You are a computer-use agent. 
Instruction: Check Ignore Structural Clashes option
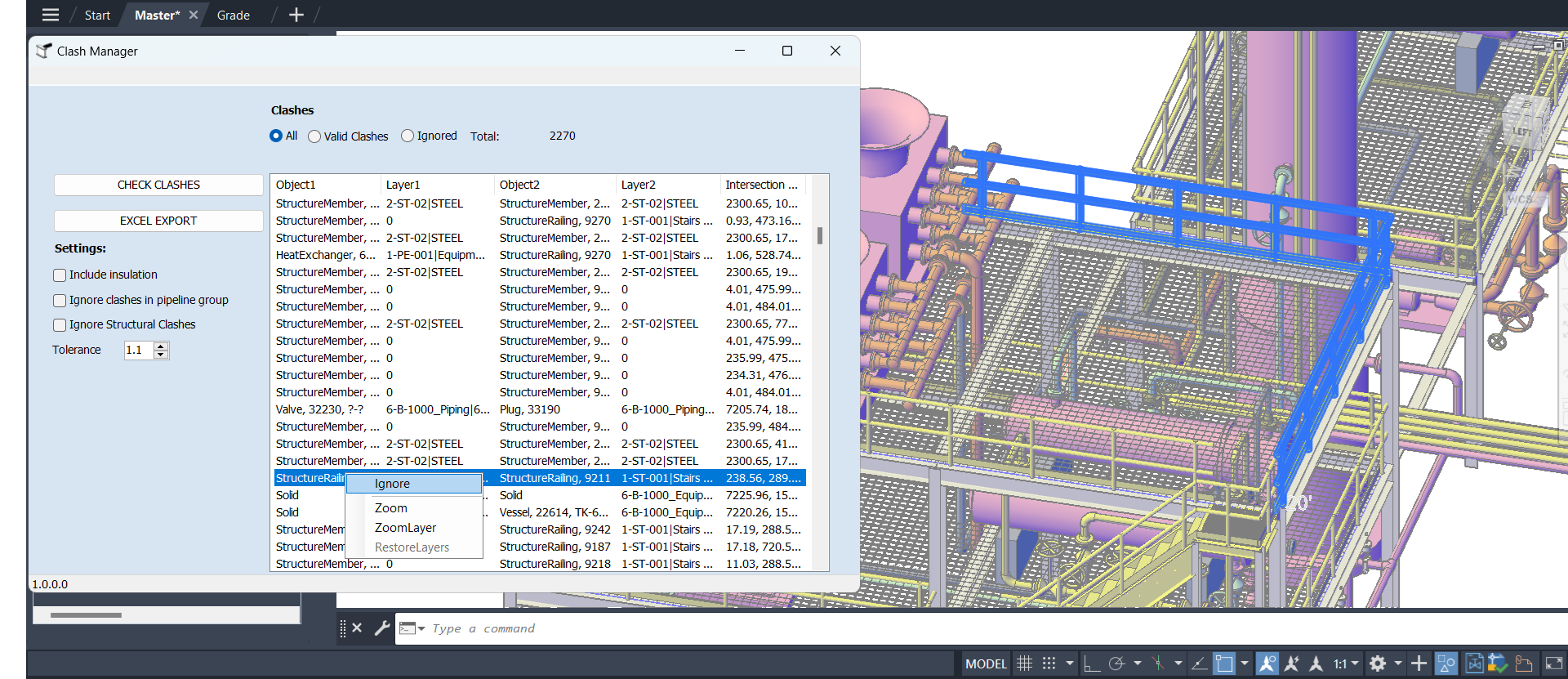point(60,325)
